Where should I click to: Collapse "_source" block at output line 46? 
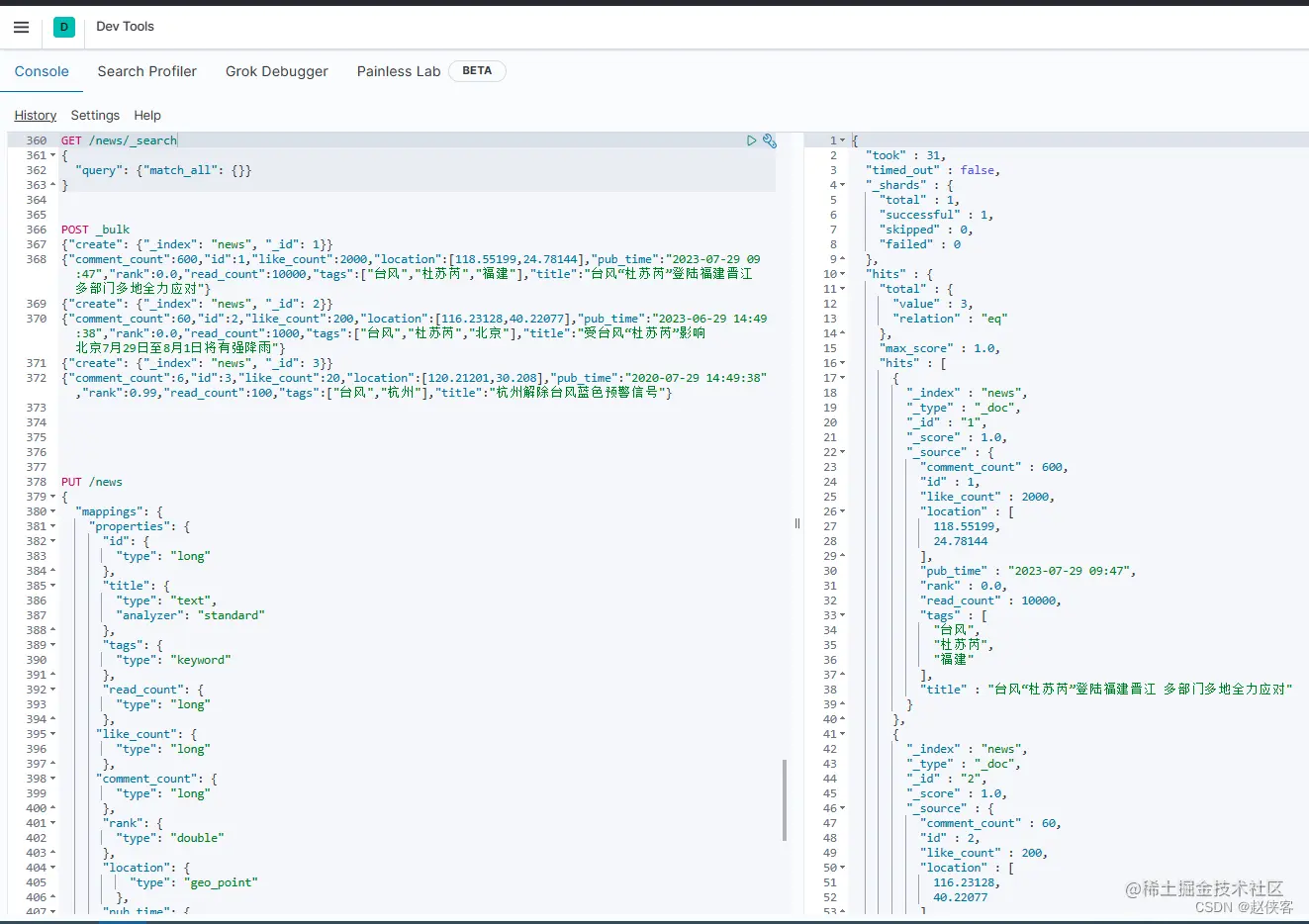coord(843,808)
